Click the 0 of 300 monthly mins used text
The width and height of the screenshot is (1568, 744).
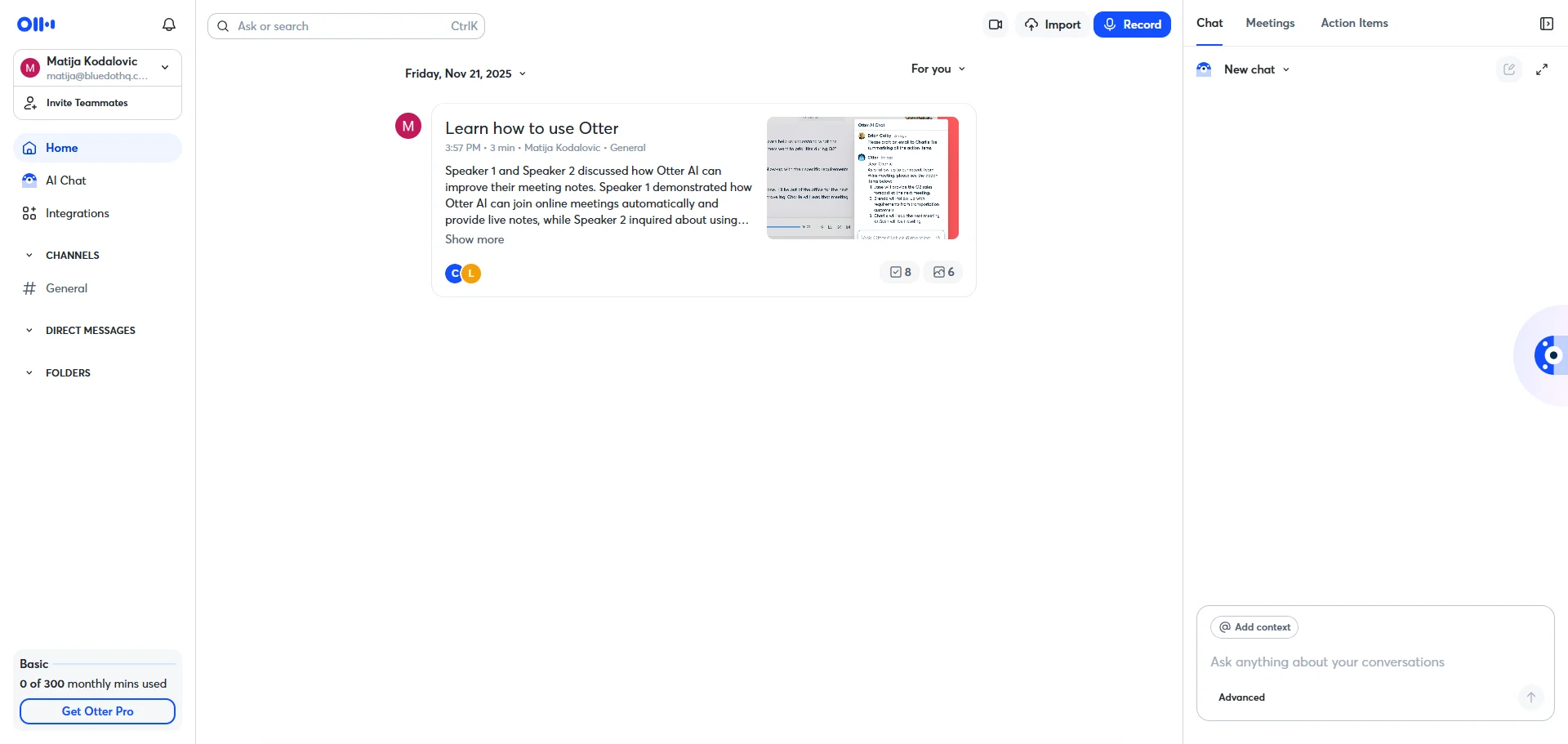point(93,684)
